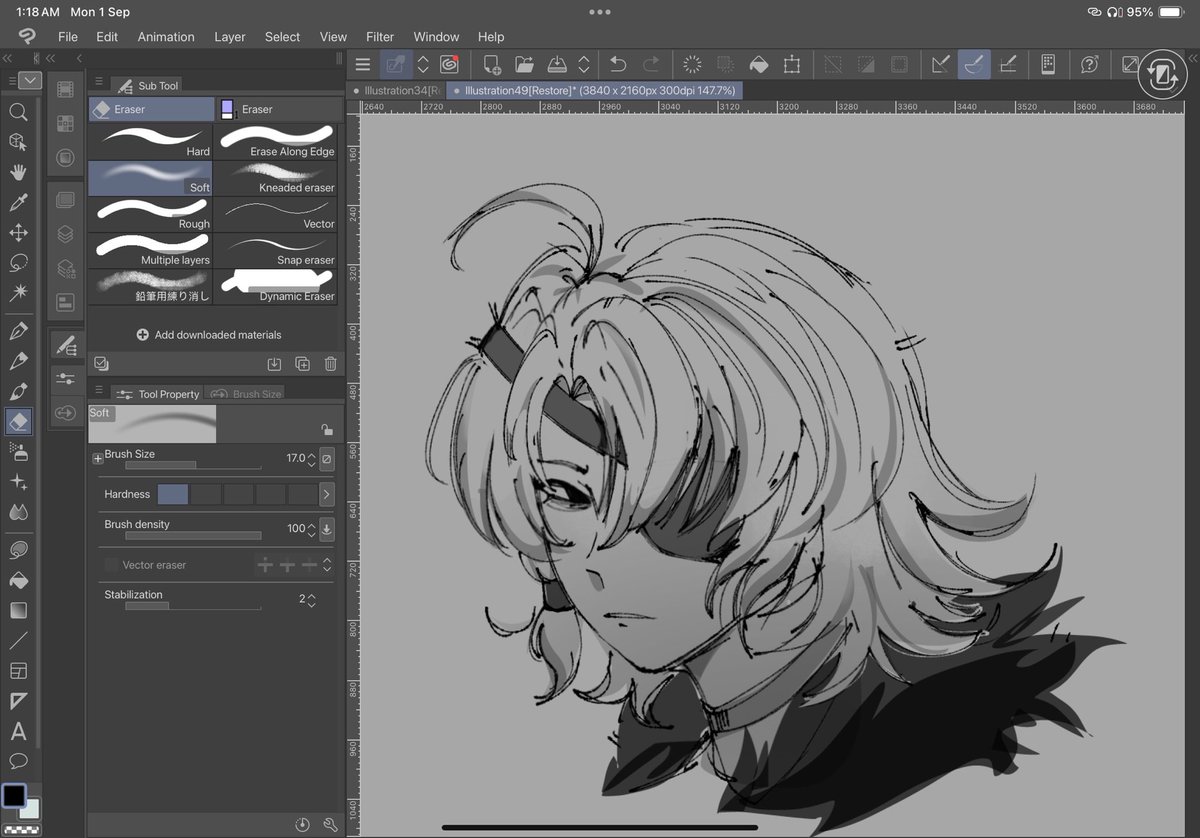The image size is (1200, 838).
Task: Select the 3D Object operation tool
Action: (18, 142)
